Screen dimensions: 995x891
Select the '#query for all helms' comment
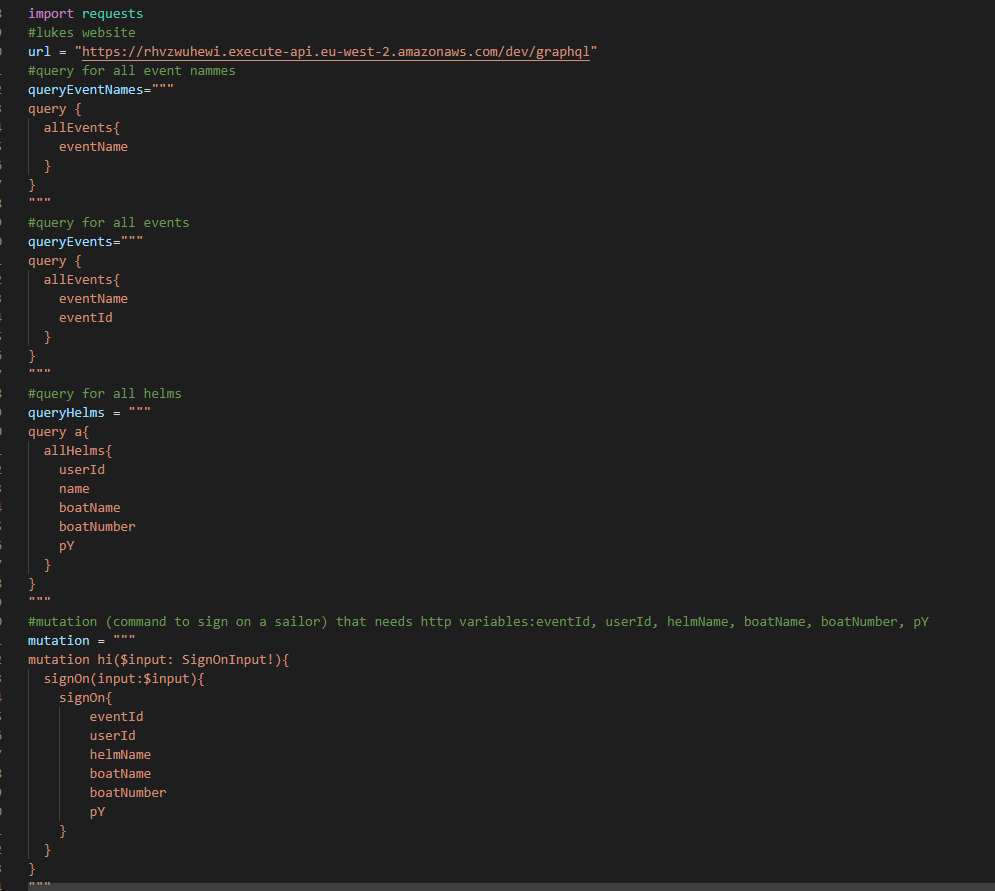pos(105,393)
